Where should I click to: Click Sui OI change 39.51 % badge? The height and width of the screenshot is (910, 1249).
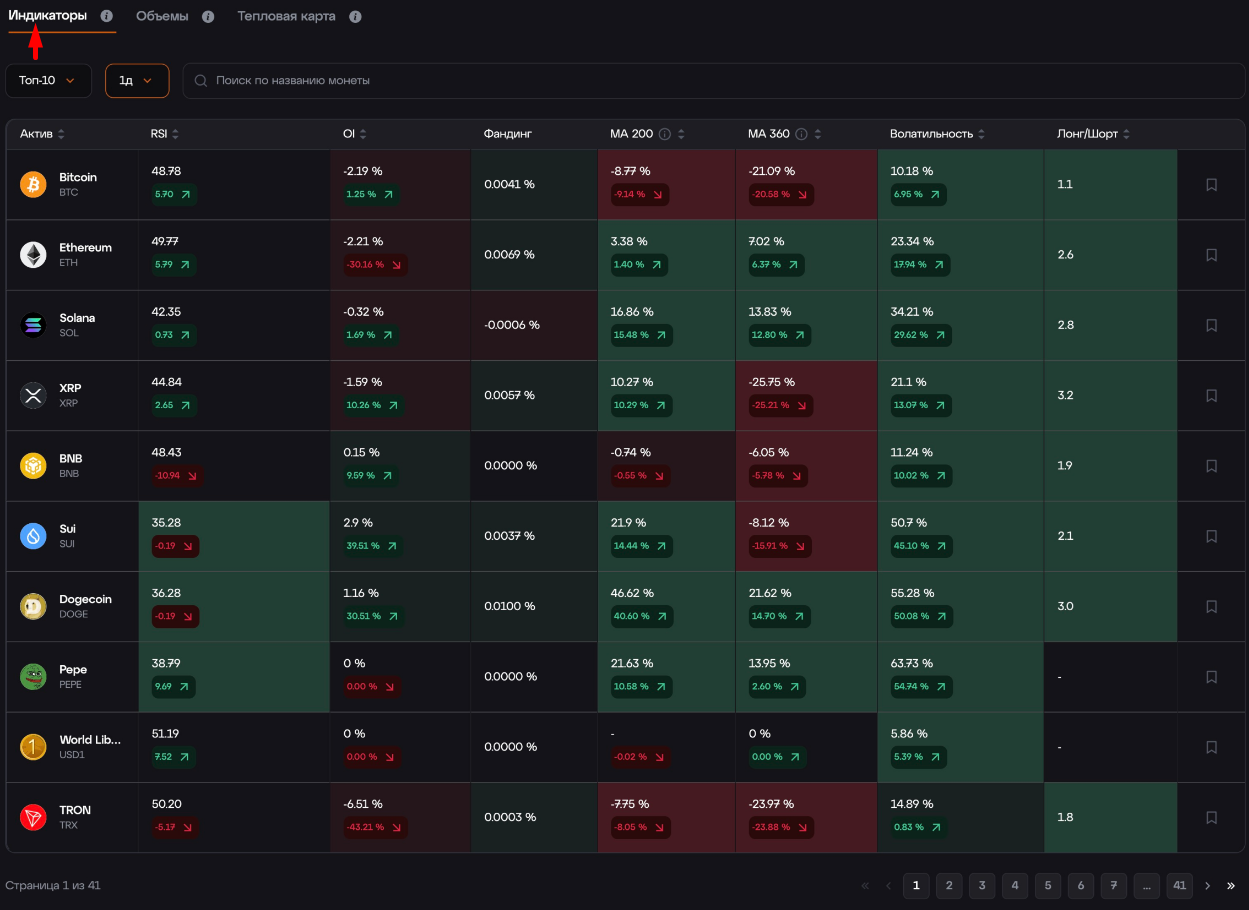coord(371,546)
